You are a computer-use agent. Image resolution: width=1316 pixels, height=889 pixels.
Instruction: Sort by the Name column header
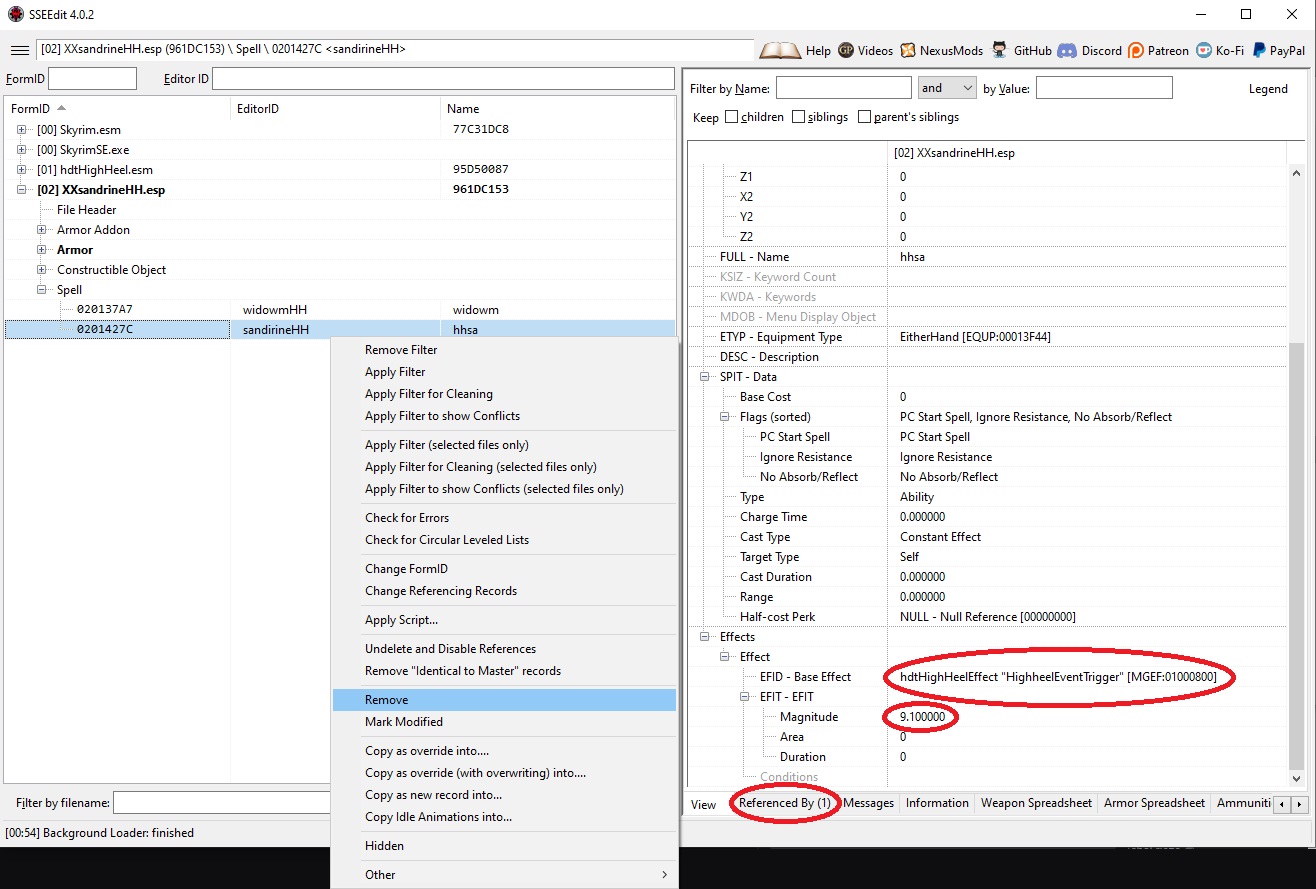click(x=558, y=108)
